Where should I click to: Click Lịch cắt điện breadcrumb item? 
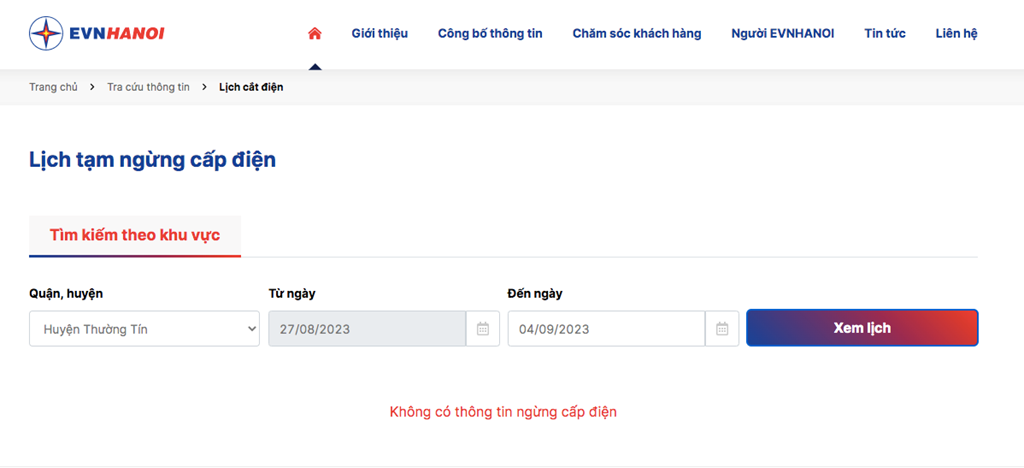coord(251,87)
